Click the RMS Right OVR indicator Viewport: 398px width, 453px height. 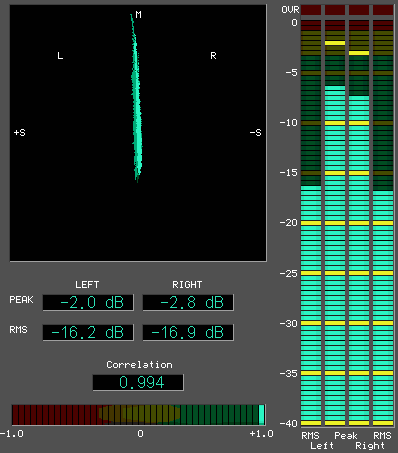(383, 10)
